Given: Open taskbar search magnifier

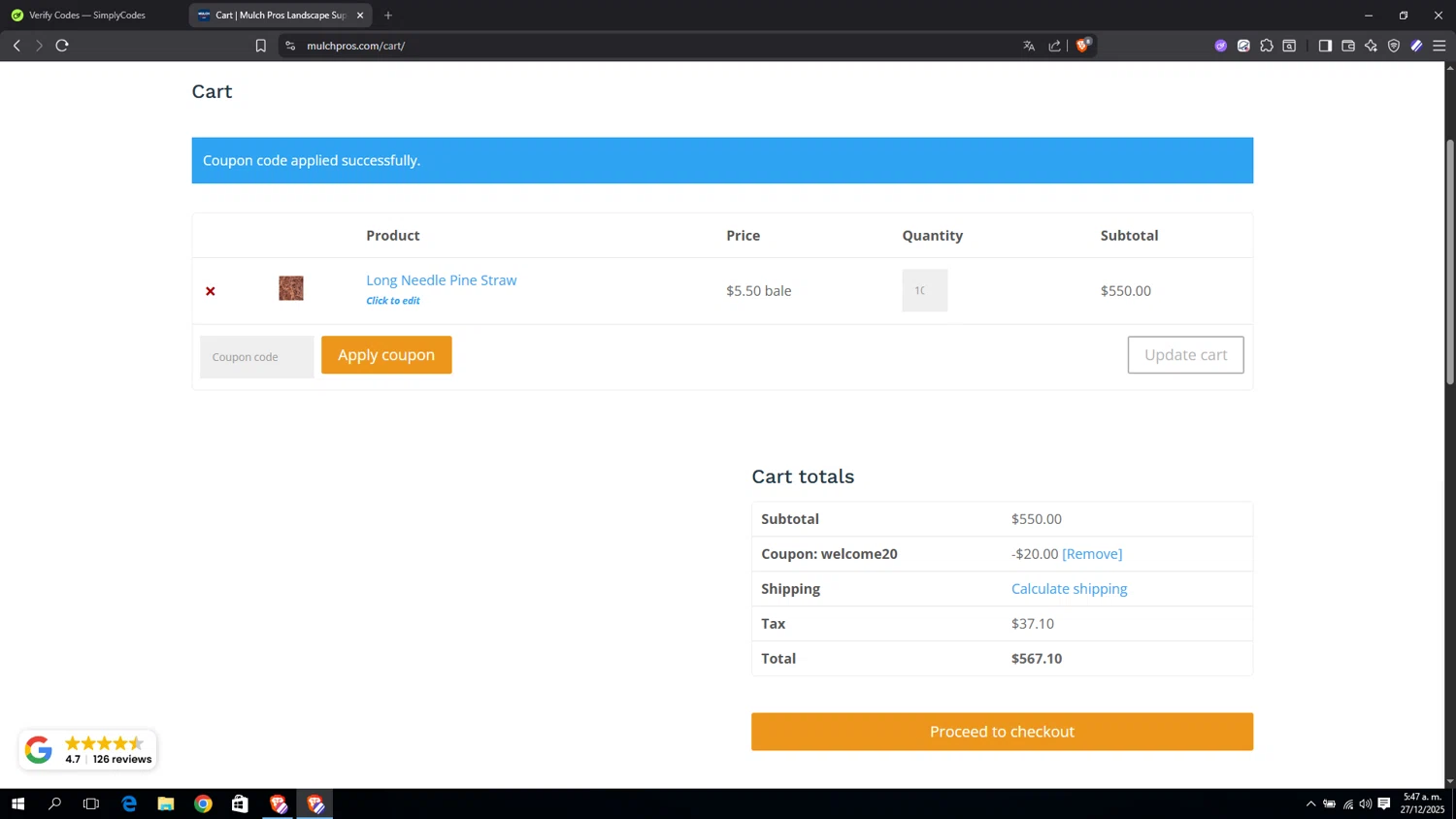Looking at the screenshot, I should [54, 803].
